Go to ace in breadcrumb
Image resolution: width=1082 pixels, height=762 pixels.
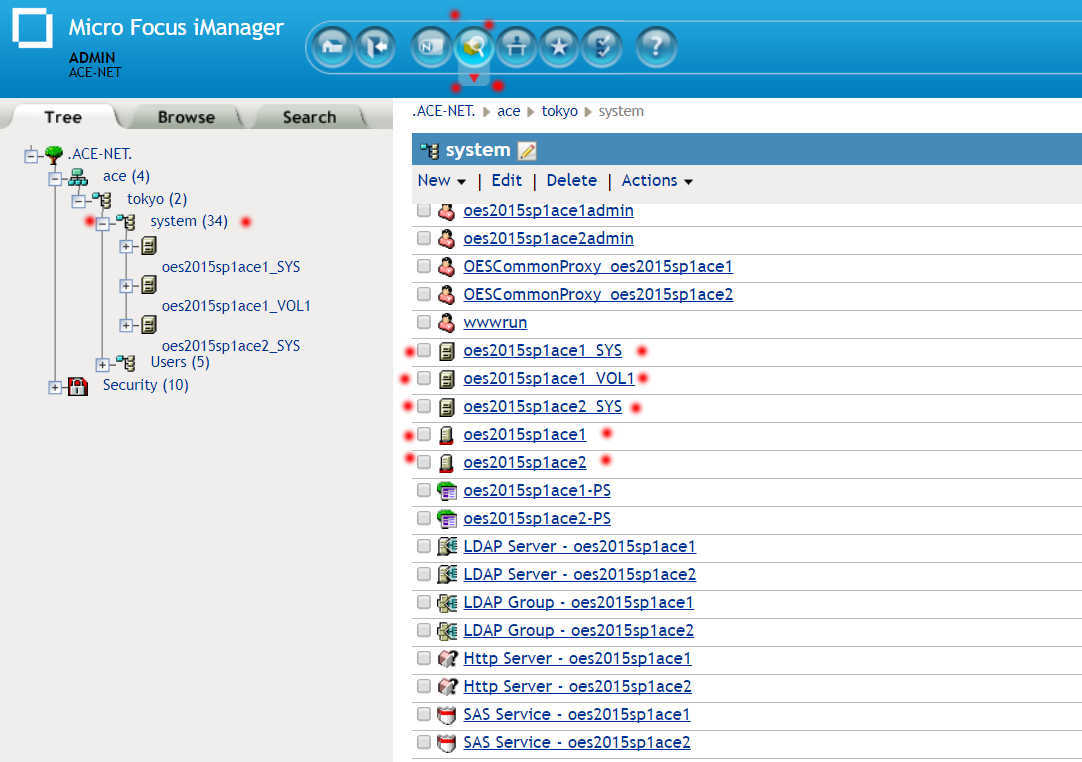(509, 111)
